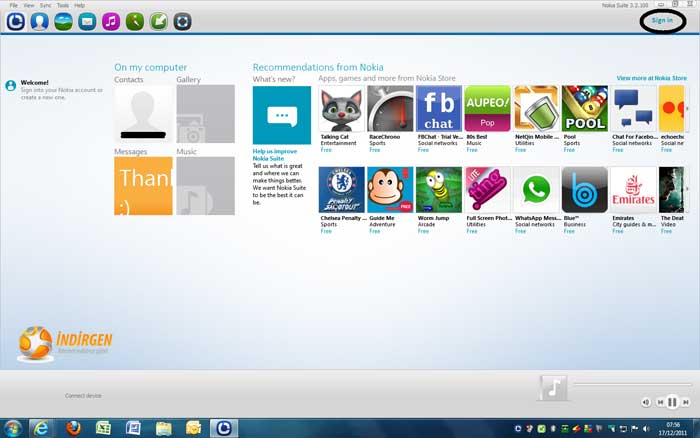Open the Pool app icon
Image resolution: width=700 pixels, height=438 pixels.
(585, 108)
